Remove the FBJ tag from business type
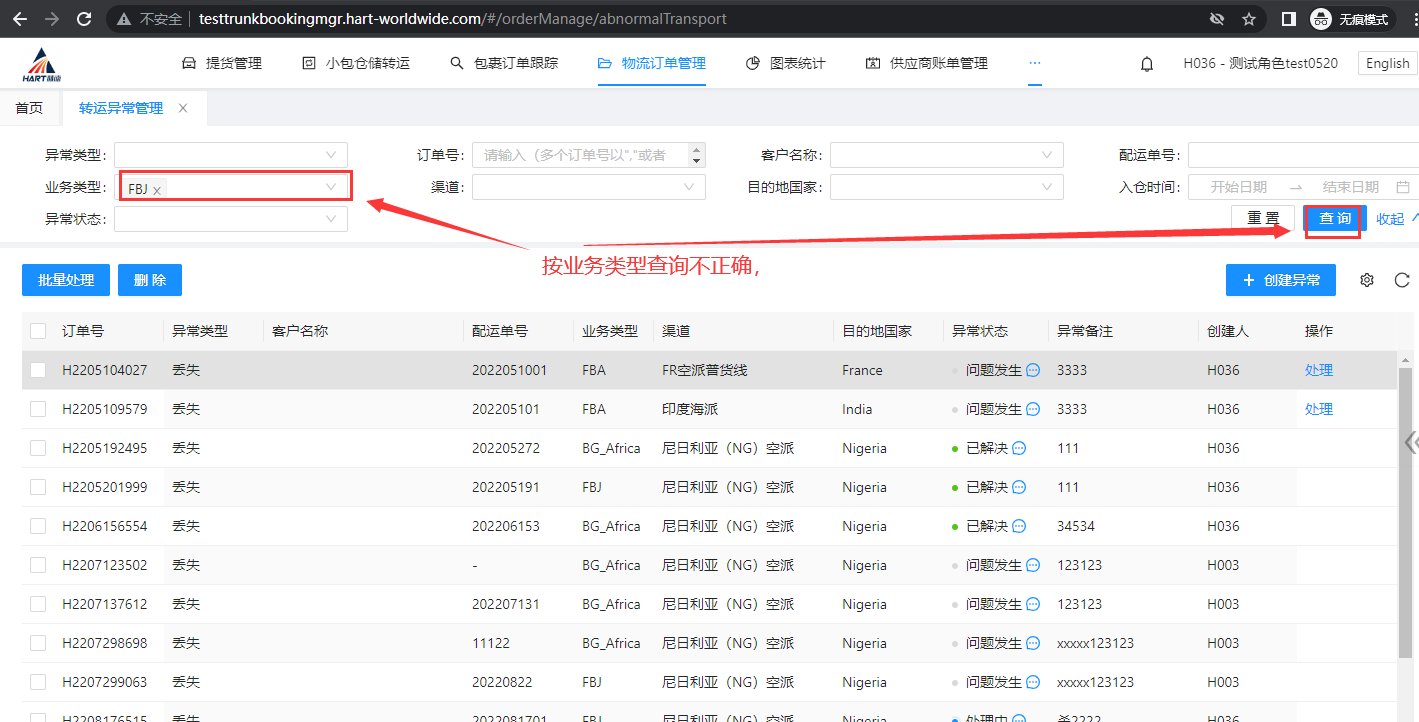1419x722 pixels. point(157,190)
